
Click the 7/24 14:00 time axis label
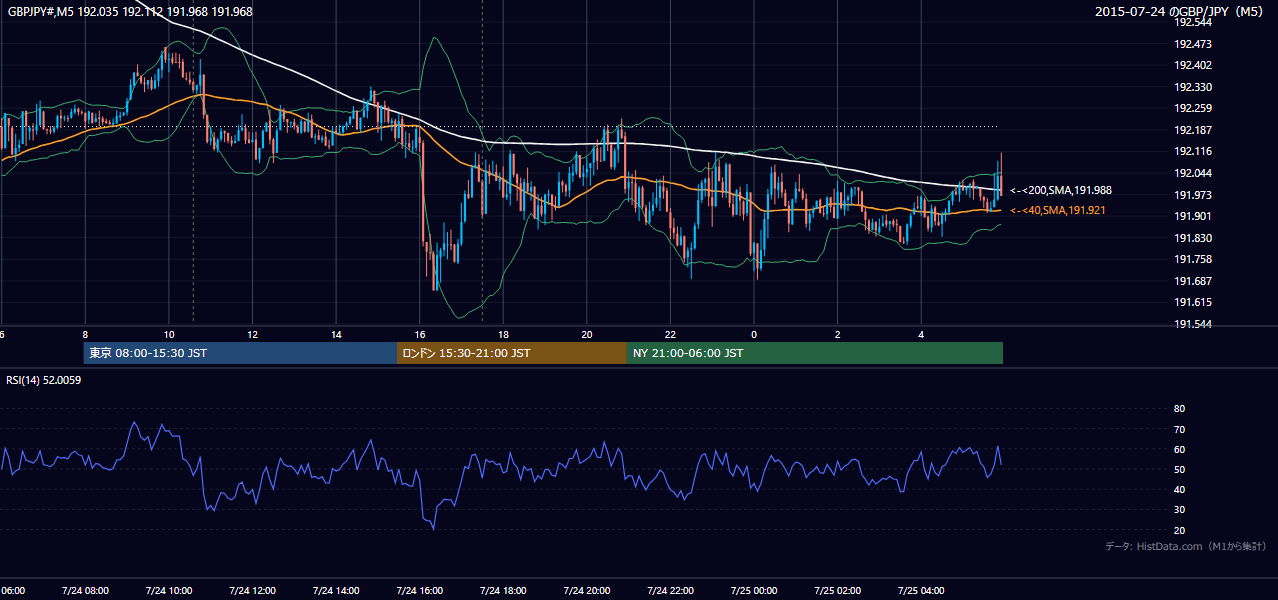click(336, 590)
